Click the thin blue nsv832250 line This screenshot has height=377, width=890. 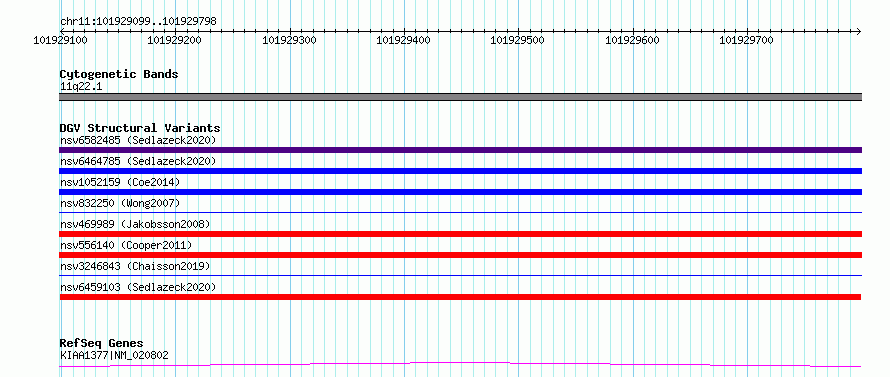point(460,212)
